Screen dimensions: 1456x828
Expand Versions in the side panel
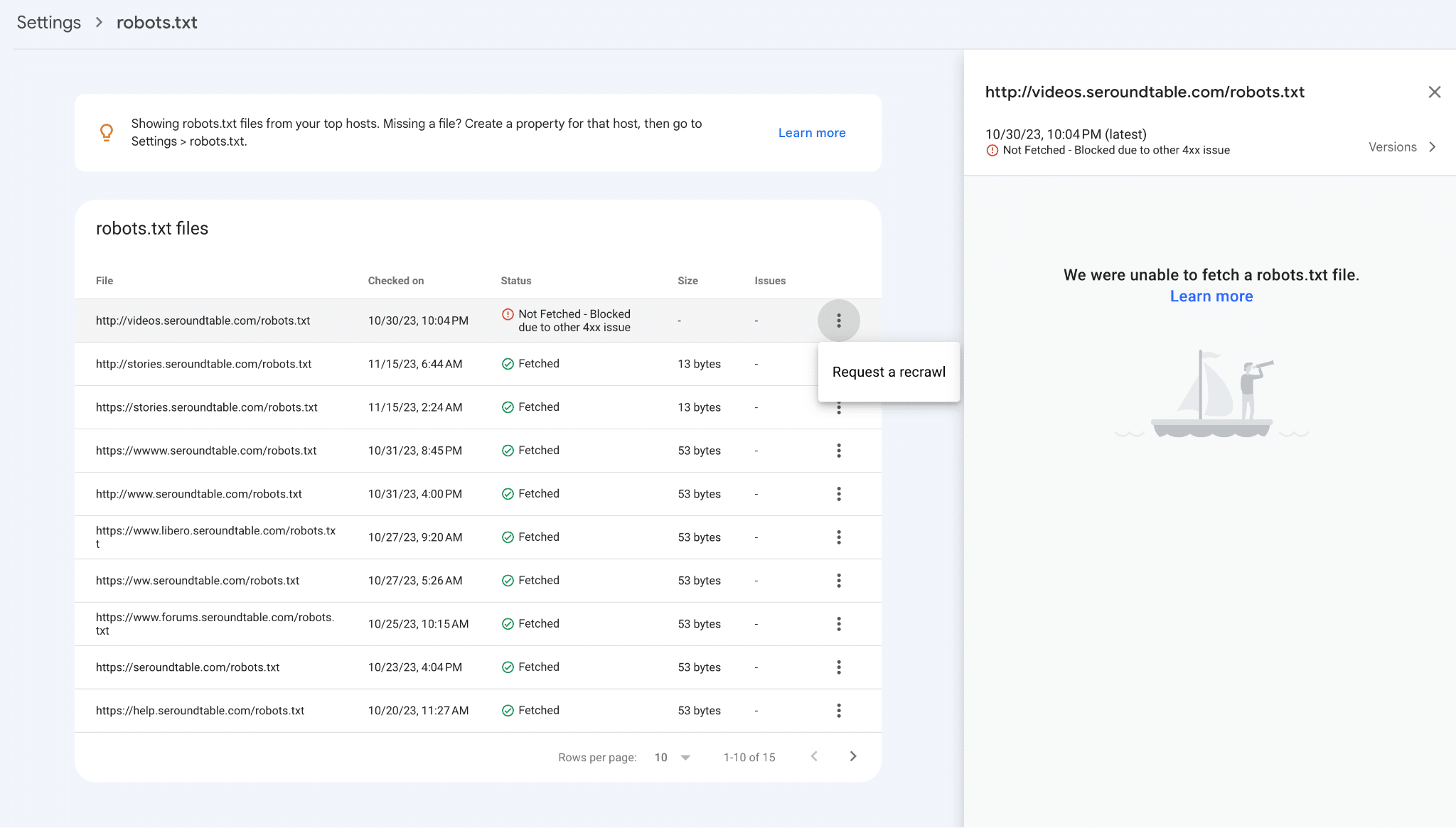pyautogui.click(x=1403, y=147)
